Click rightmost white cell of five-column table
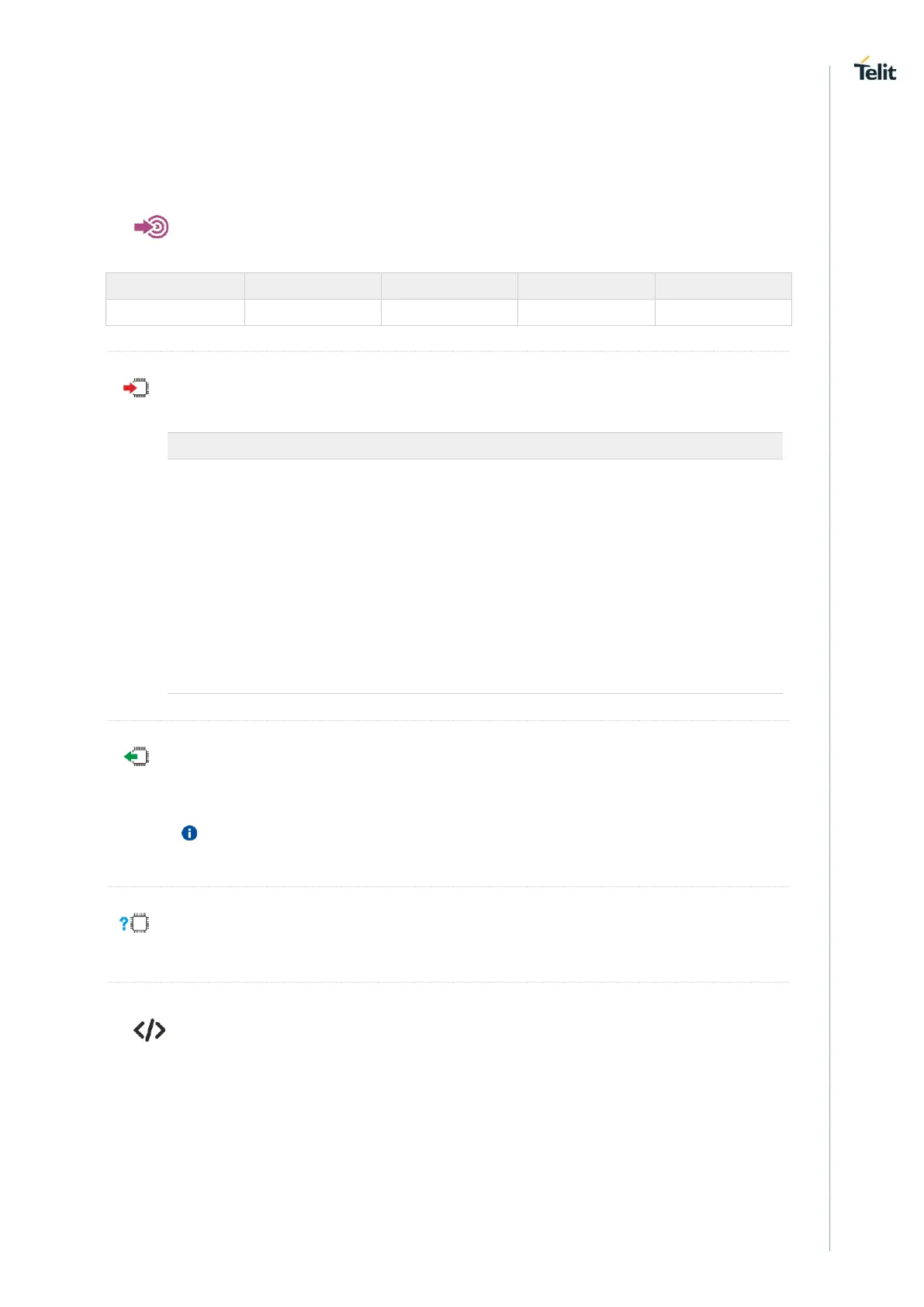The image size is (924, 1307). [723, 312]
